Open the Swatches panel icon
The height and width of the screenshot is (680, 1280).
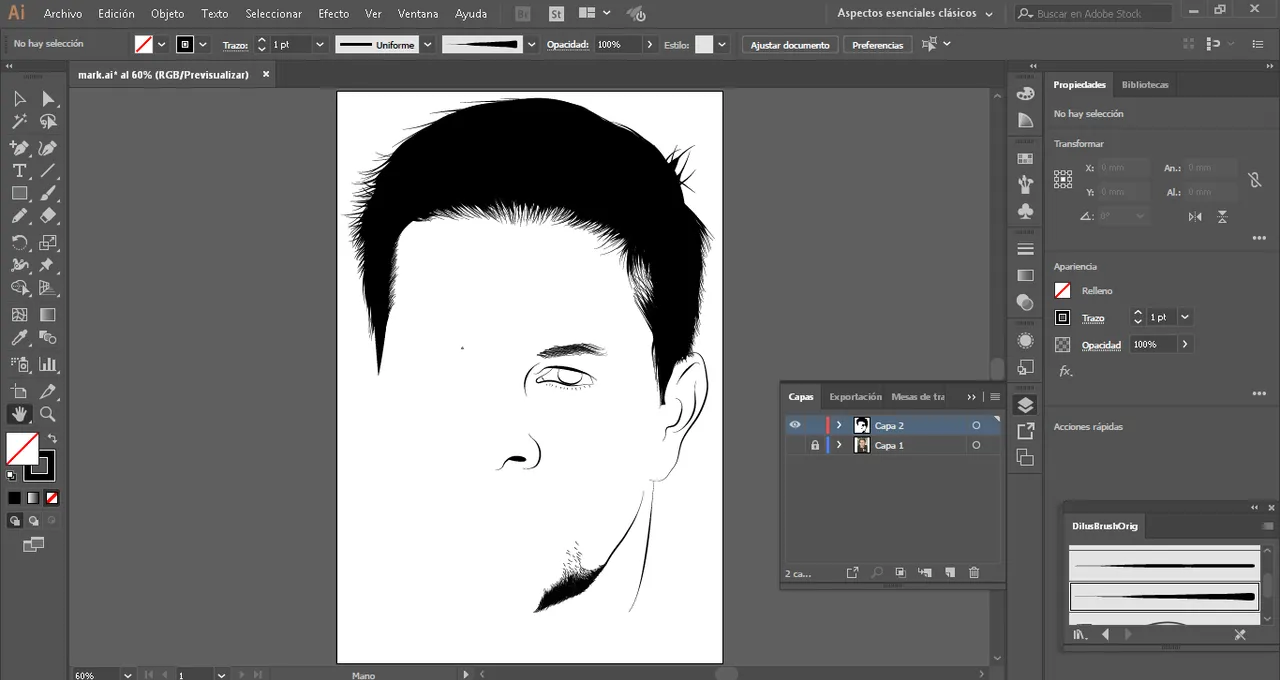tap(1025, 158)
